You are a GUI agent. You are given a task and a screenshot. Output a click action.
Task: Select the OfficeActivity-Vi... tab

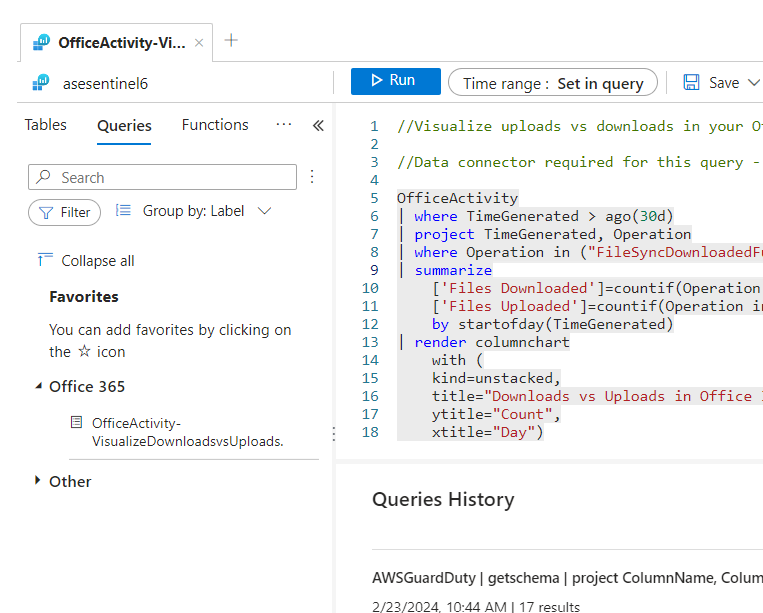[x=117, y=43]
